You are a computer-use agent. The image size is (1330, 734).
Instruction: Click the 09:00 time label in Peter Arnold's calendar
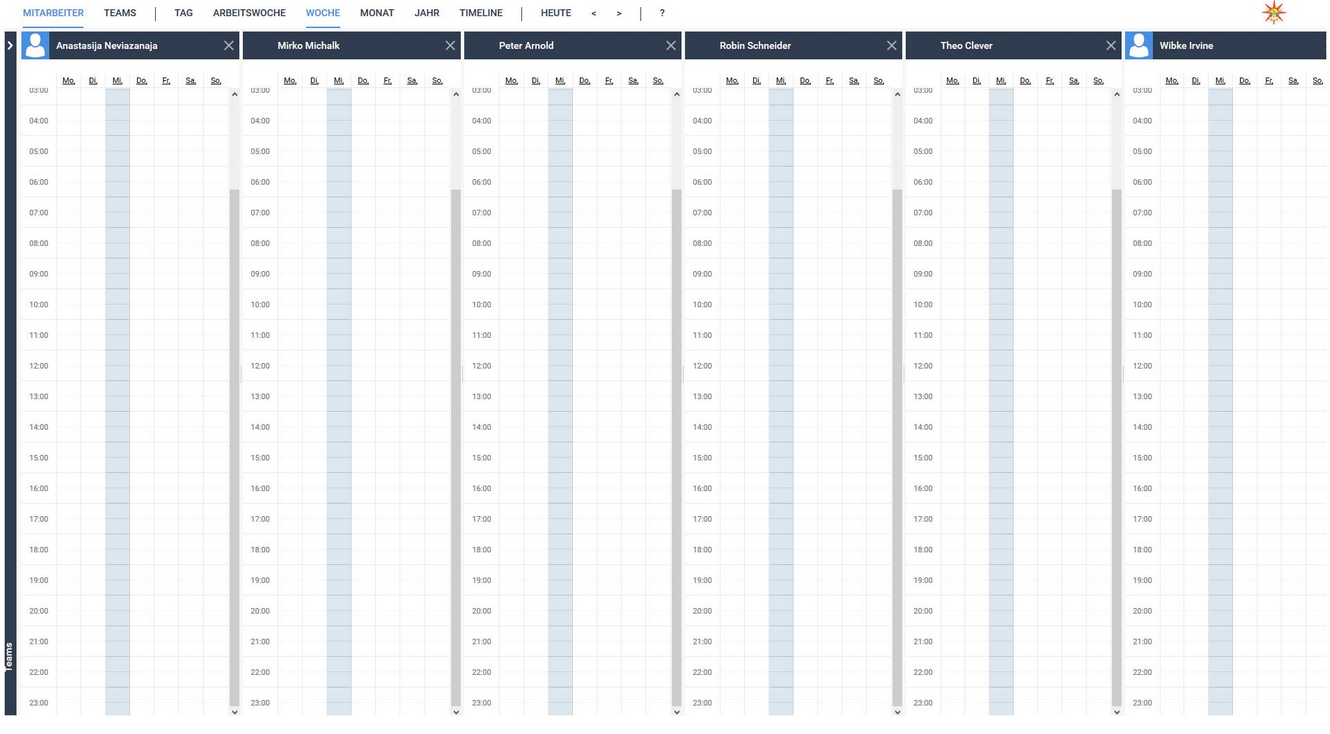click(x=481, y=274)
